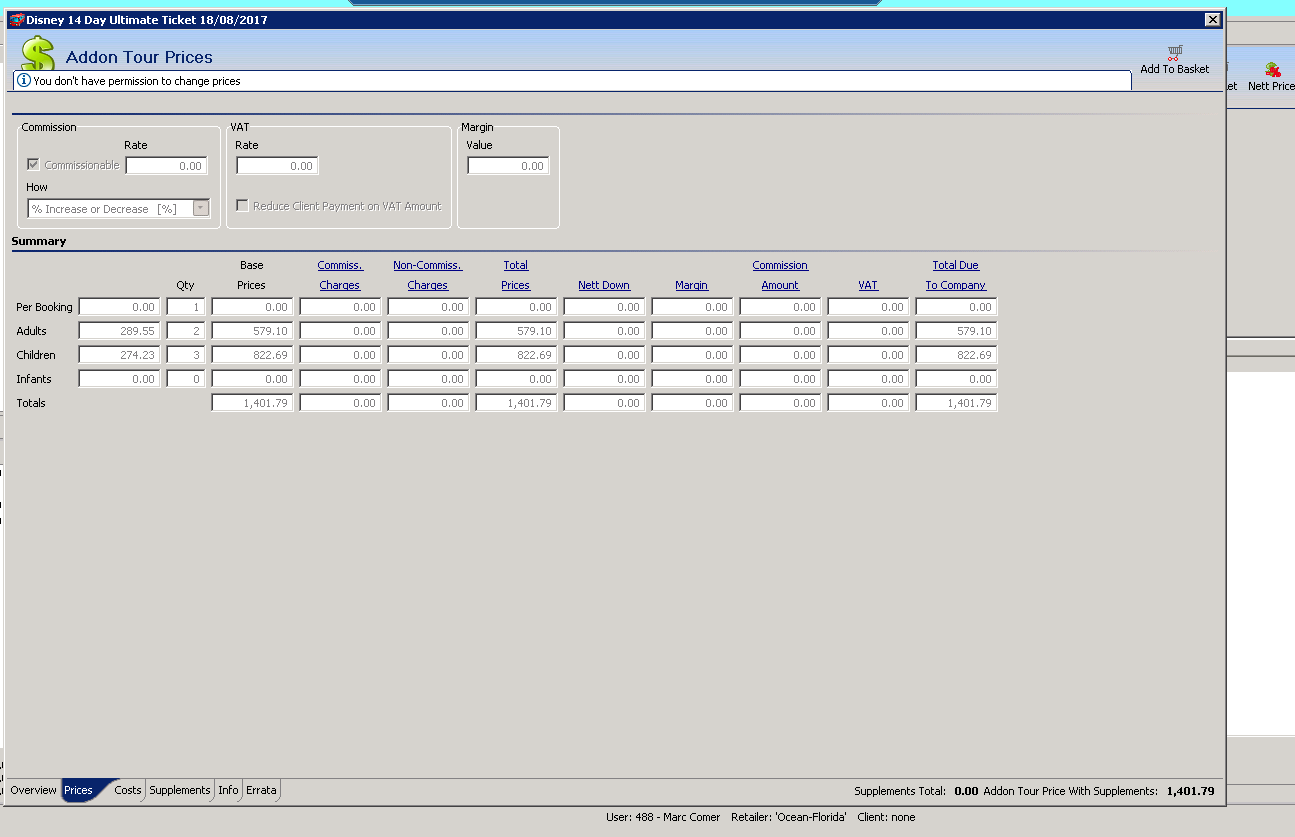Click the 'User: 488 - Marc Comer' status text
The height and width of the screenshot is (837, 1295).
[663, 817]
